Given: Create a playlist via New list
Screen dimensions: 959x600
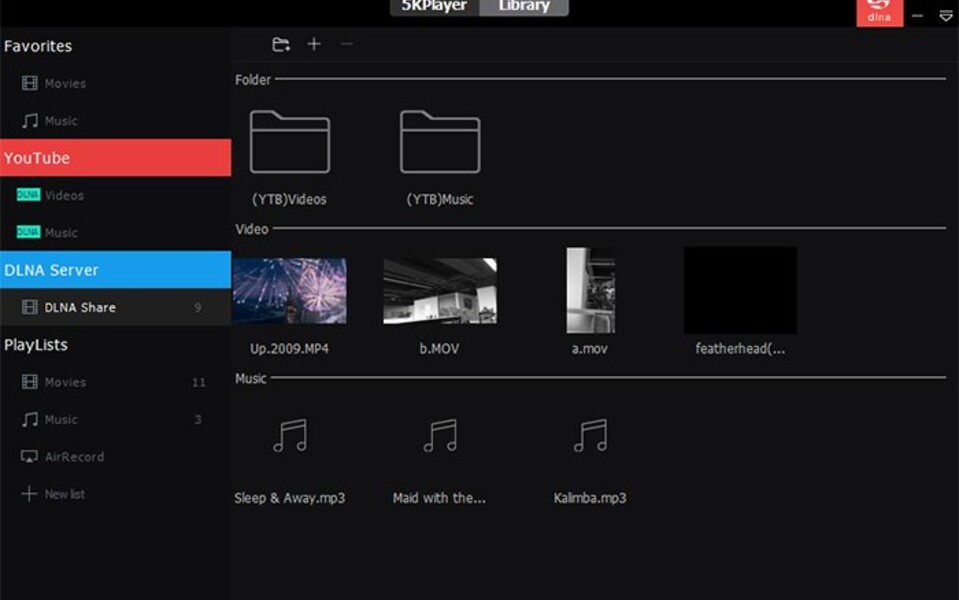Looking at the screenshot, I should 65,494.
